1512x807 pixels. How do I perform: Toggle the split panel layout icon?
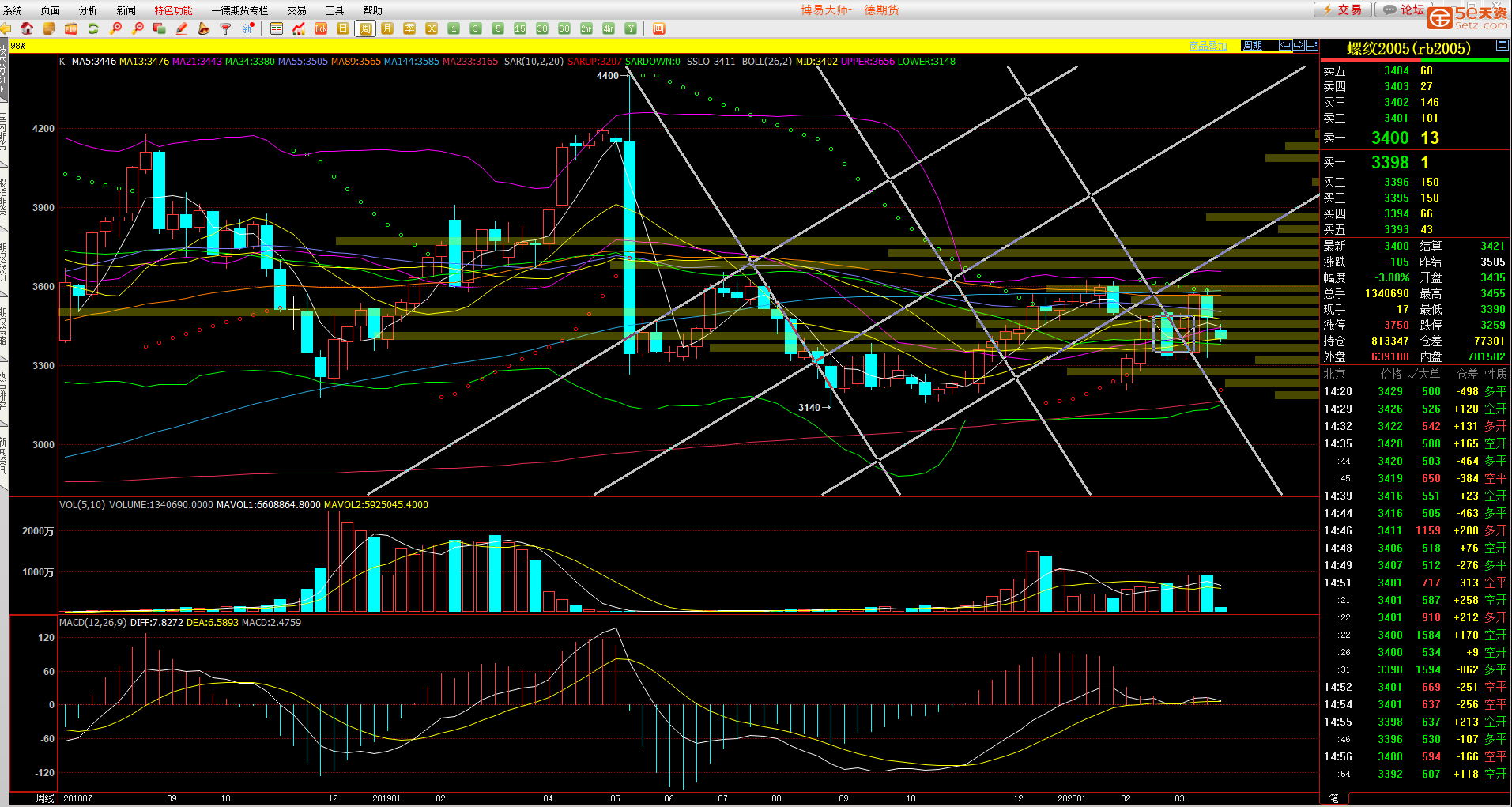[1312, 45]
